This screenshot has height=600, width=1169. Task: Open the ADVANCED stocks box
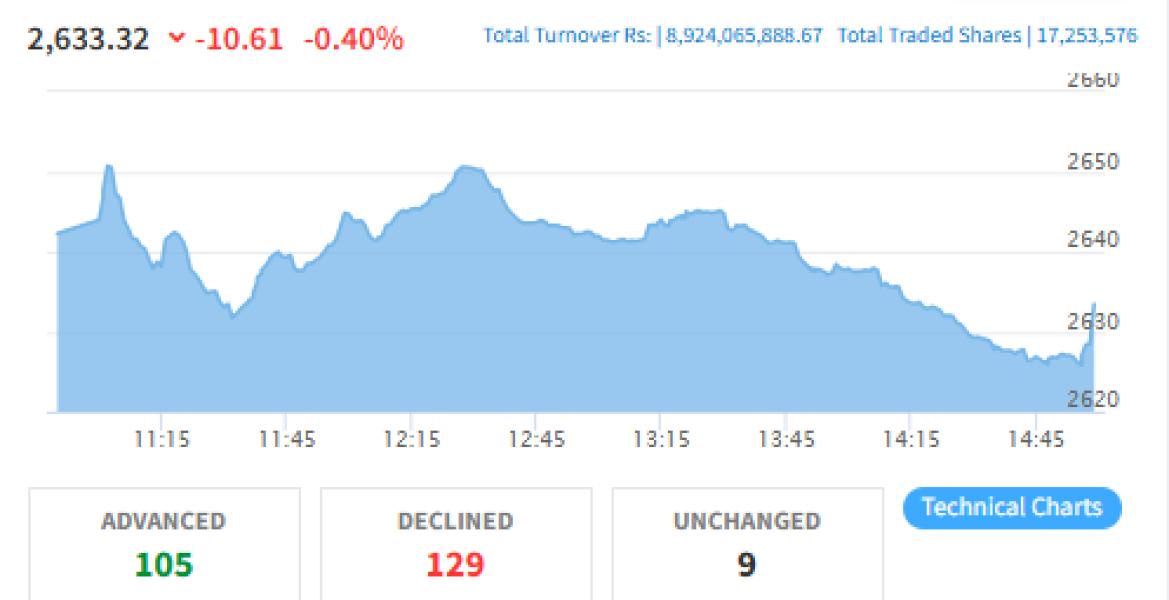pyautogui.click(x=163, y=544)
